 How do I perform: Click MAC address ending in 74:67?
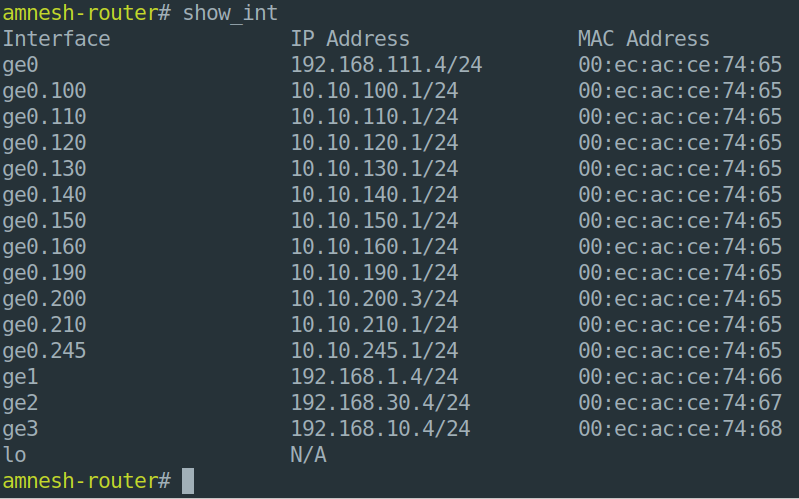tap(680, 403)
